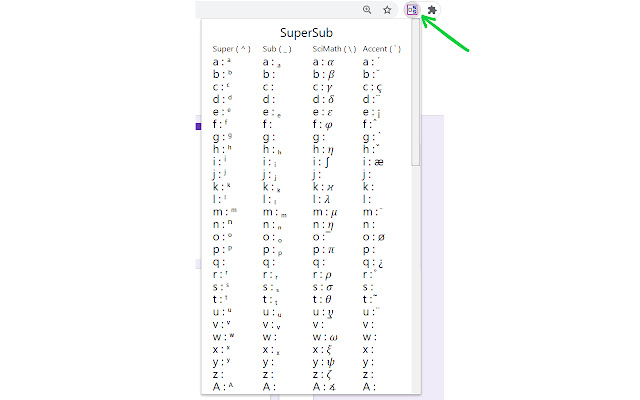The width and height of the screenshot is (640, 400).
Task: Choose the delta entry in the SciMath d row
Action: point(331,100)
